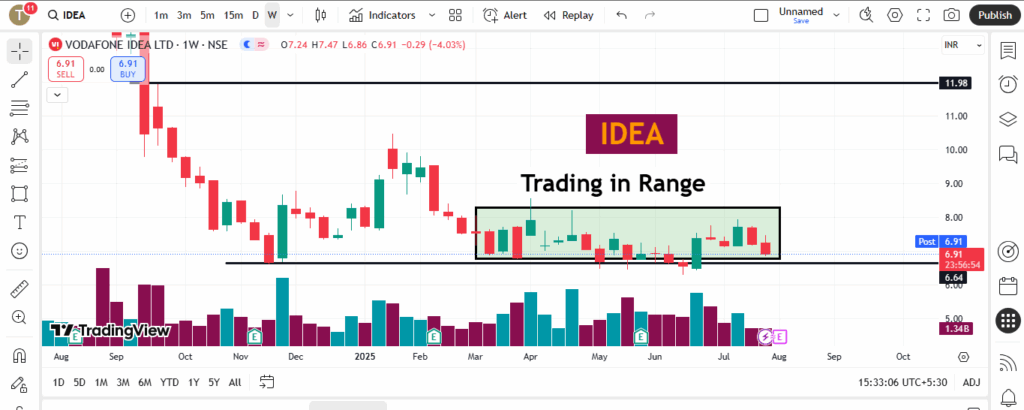Select the Text annotation tool
Screen dimensions: 1024x410
[x=20, y=222]
